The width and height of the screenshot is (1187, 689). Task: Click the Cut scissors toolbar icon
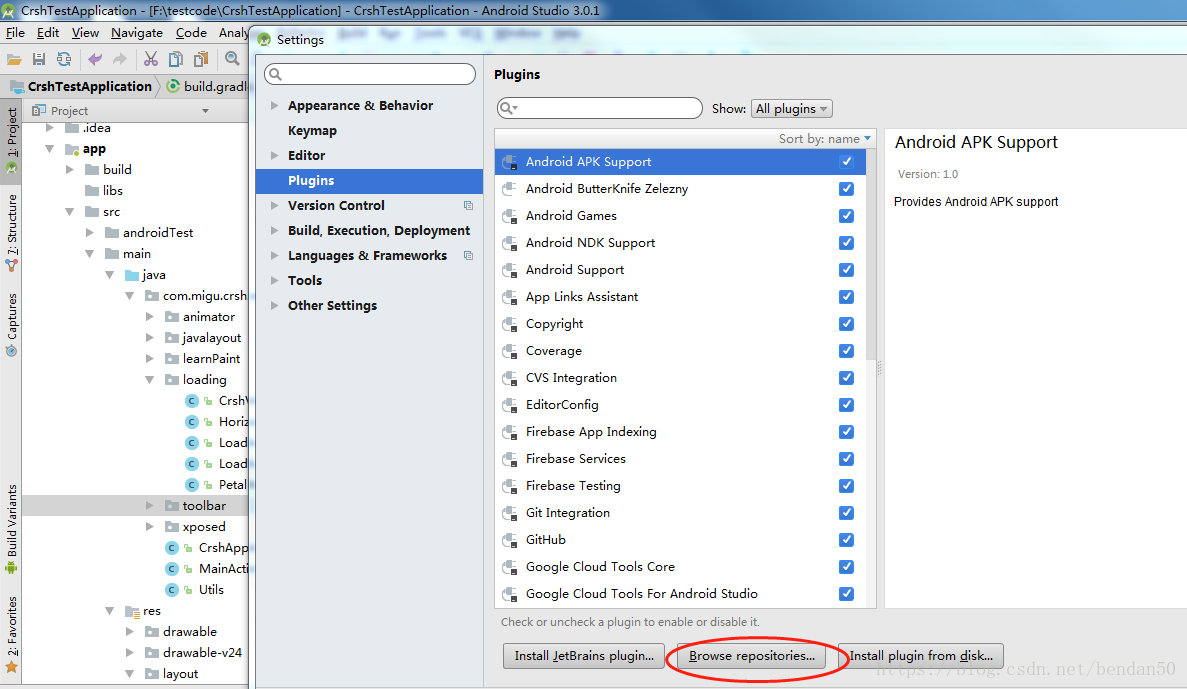151,59
